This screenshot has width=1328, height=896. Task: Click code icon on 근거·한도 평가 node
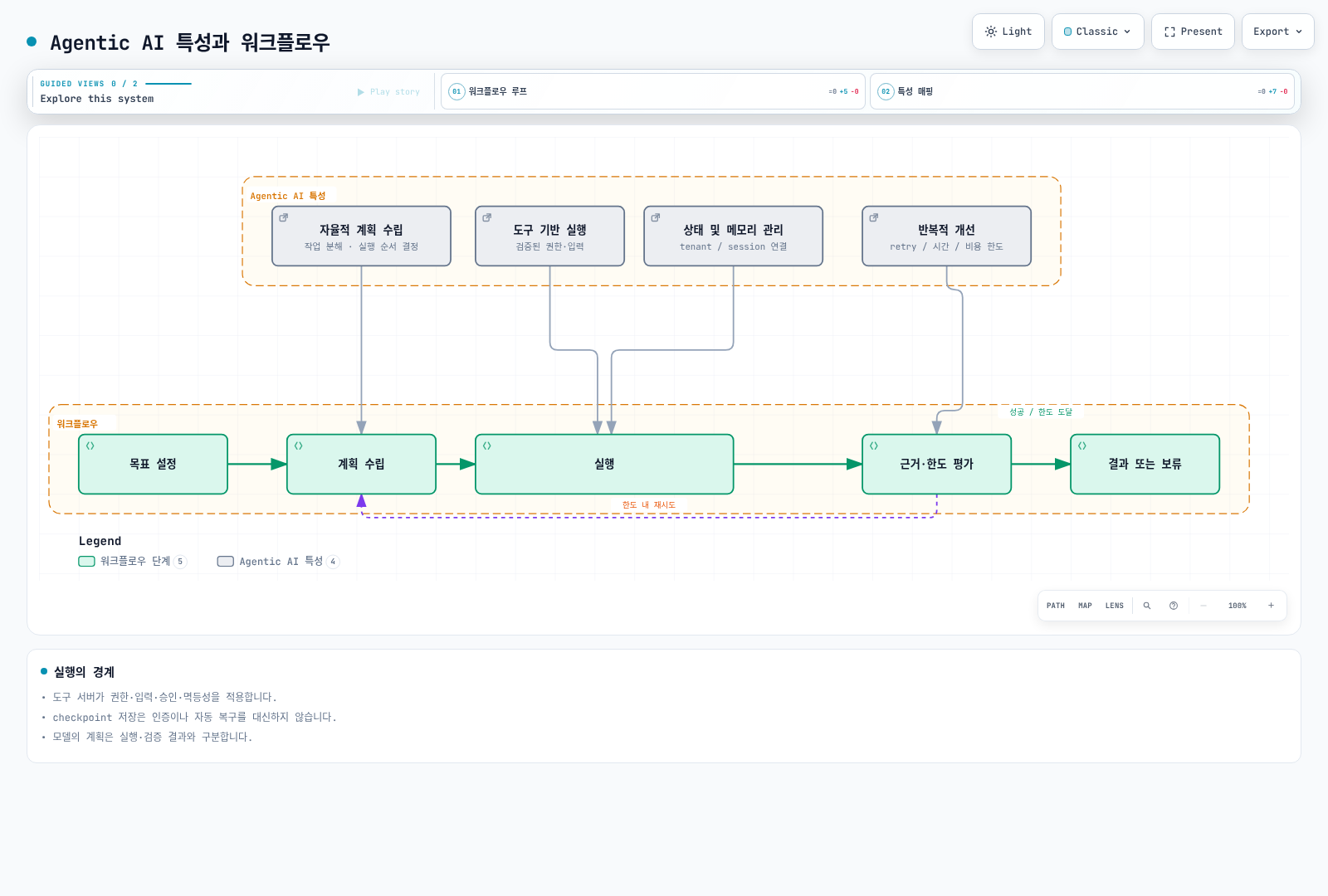(874, 446)
